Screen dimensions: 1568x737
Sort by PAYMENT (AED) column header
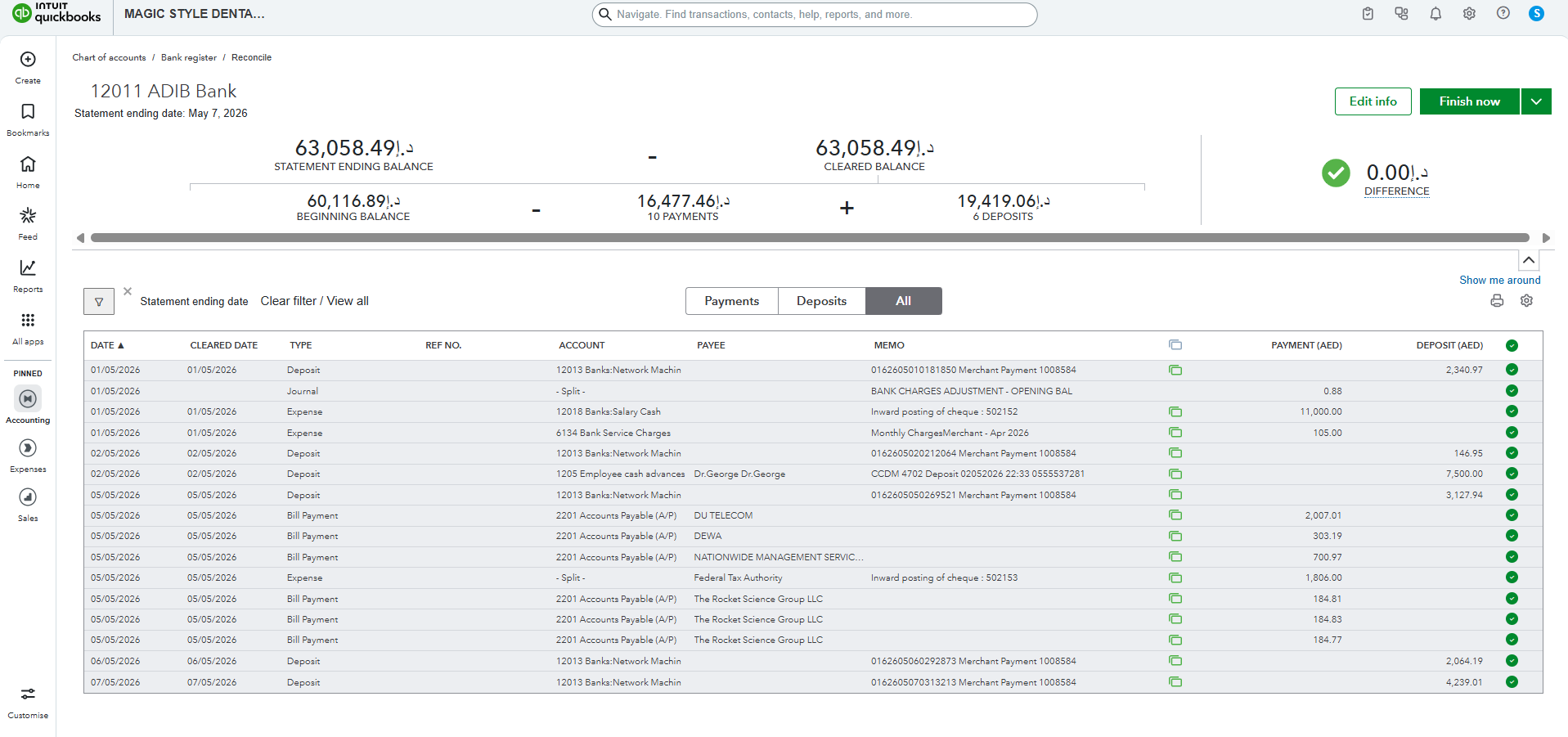(1306, 345)
